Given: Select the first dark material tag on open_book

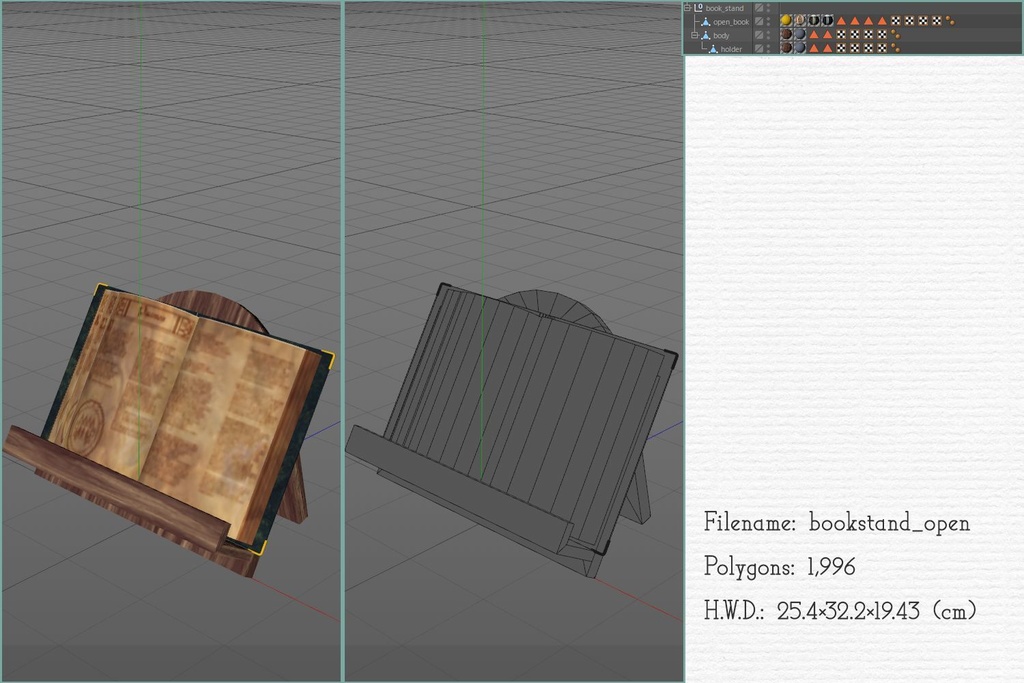Looking at the screenshot, I should pos(814,21).
